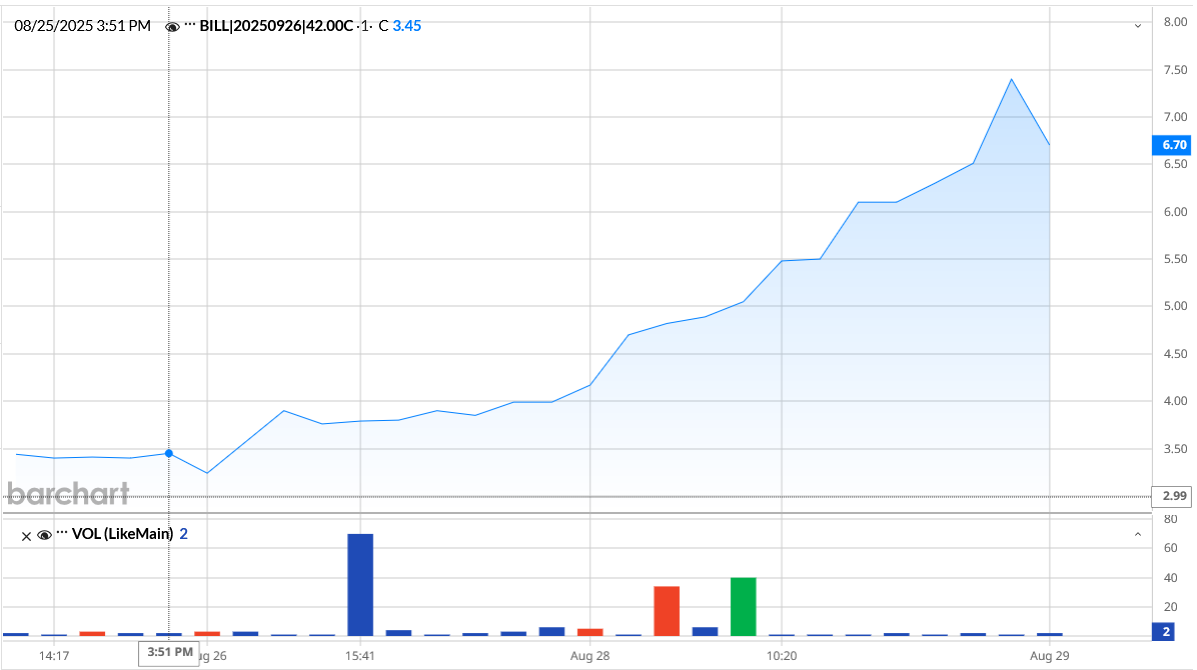This screenshot has width=1197, height=670.
Task: Toggle visibility eye for VOL study
Action: 44,535
